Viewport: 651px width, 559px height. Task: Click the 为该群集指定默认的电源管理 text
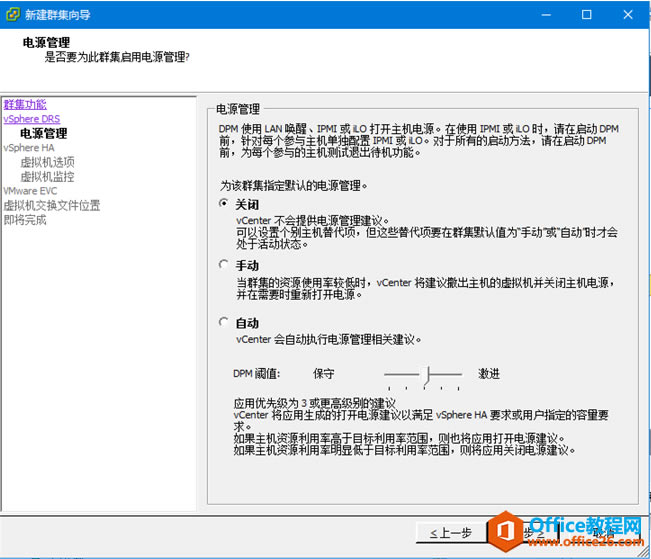click(294, 185)
